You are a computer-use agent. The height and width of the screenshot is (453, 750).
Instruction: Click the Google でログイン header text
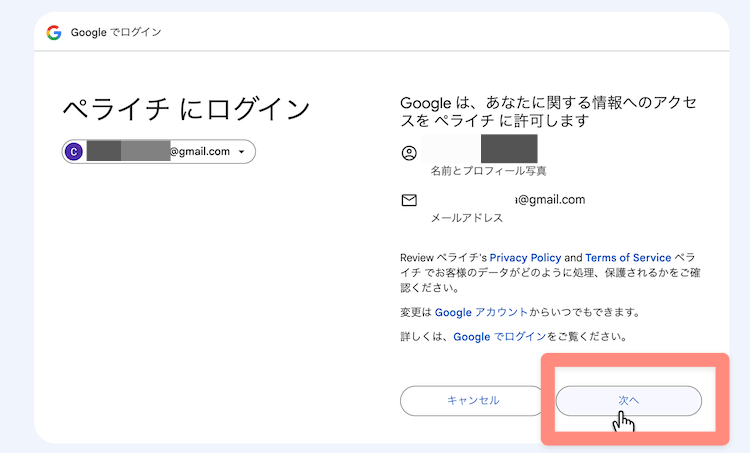[116, 33]
